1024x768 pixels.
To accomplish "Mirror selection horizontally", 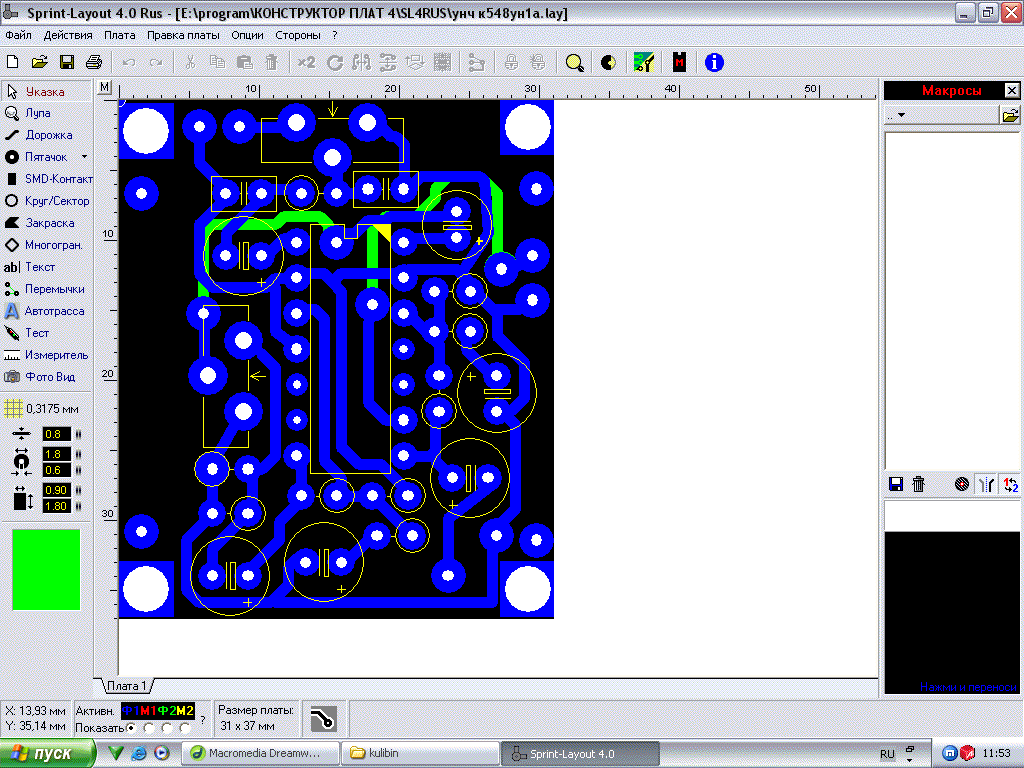I will pyautogui.click(x=361, y=62).
